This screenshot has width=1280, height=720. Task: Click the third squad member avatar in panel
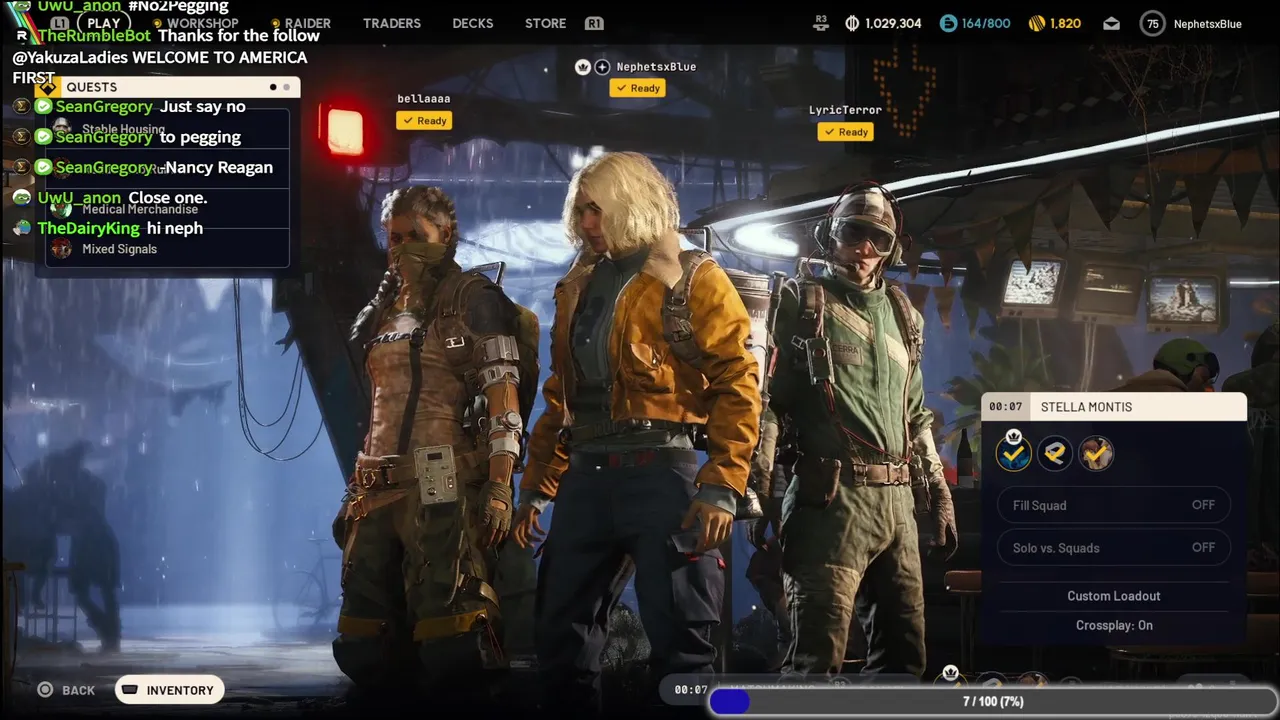pos(1096,454)
